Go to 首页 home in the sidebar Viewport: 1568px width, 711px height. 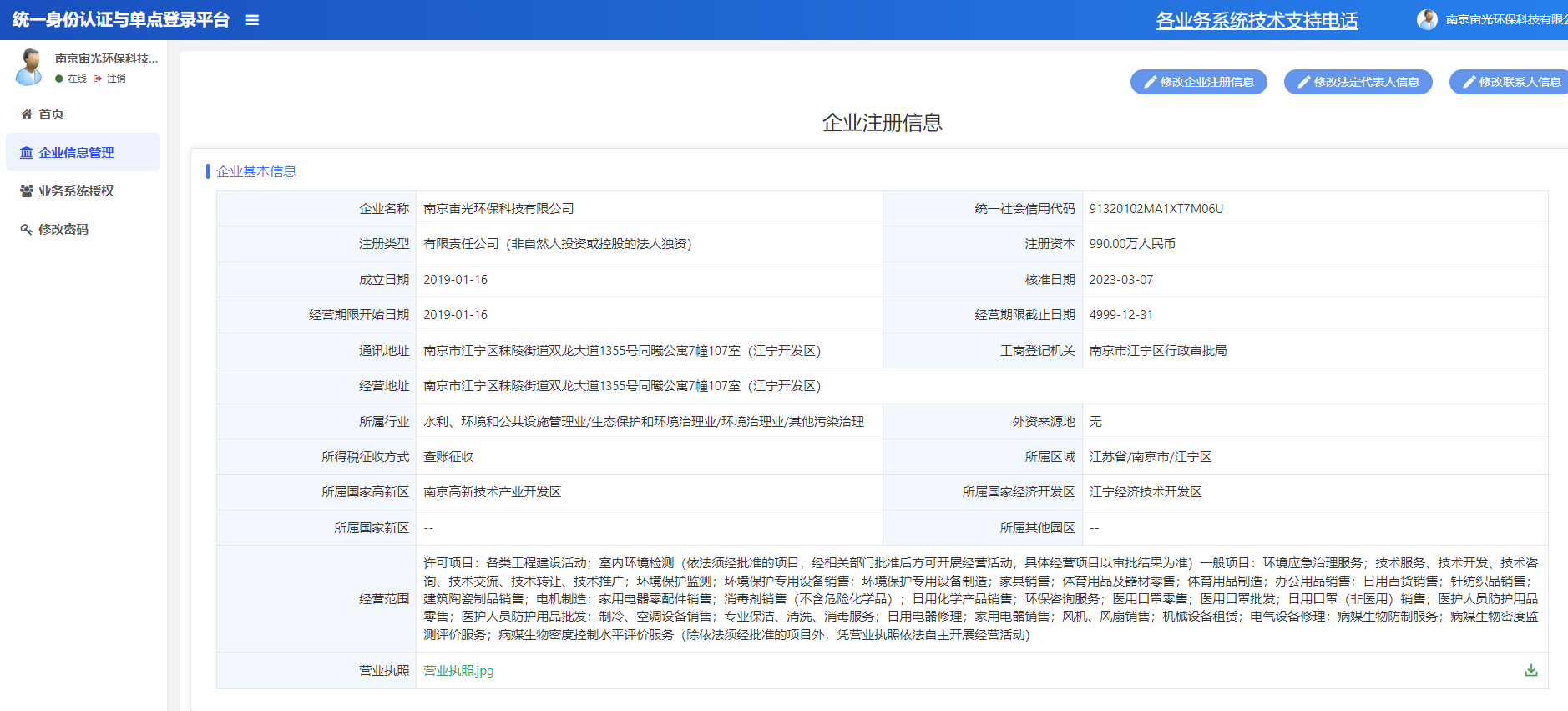51,114
